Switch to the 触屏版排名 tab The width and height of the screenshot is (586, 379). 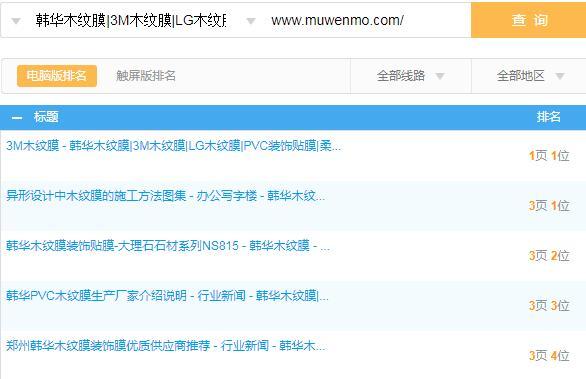[x=146, y=76]
